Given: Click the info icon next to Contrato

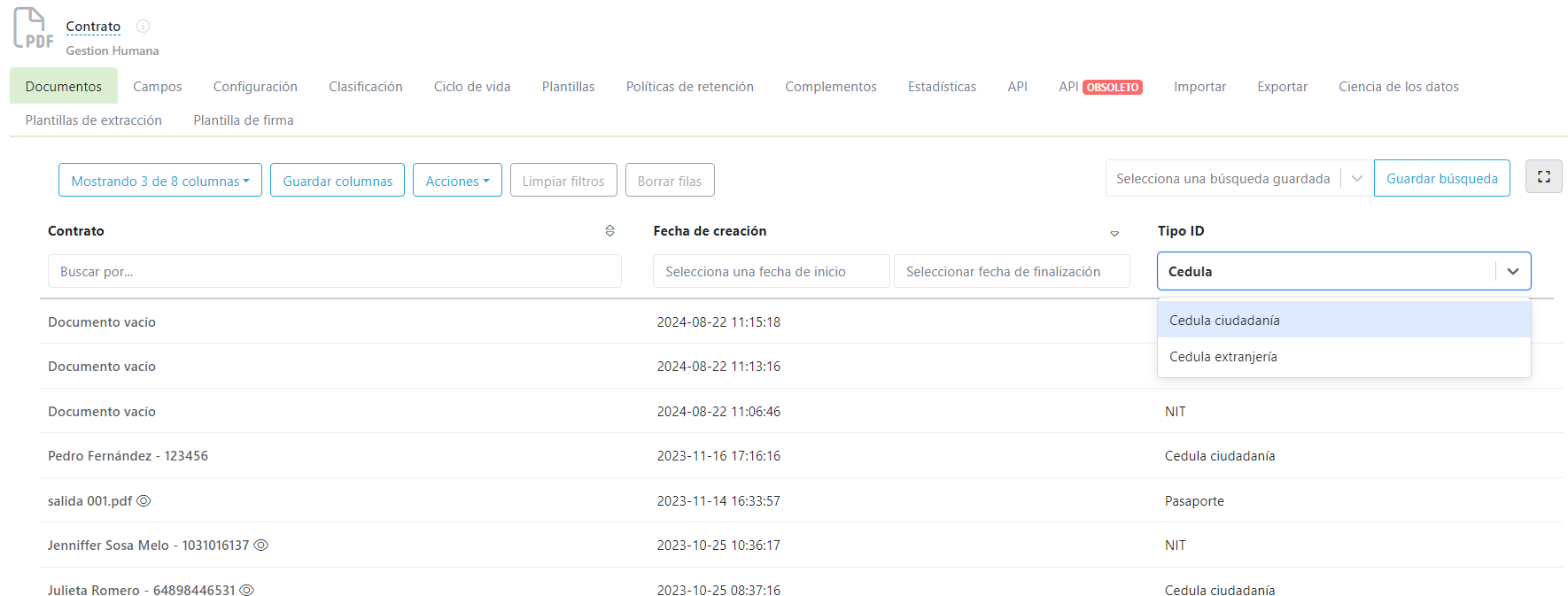Looking at the screenshot, I should click(143, 27).
